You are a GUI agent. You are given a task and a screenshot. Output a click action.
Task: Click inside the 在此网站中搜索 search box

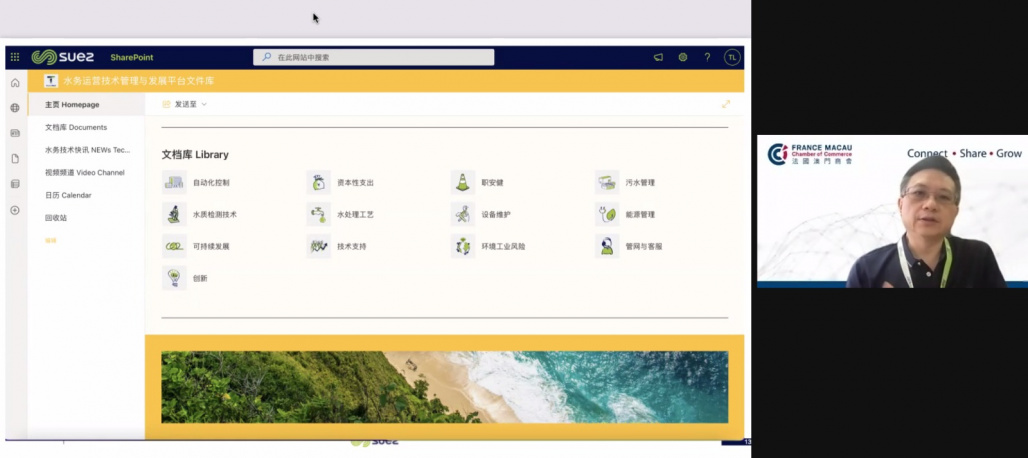point(374,58)
